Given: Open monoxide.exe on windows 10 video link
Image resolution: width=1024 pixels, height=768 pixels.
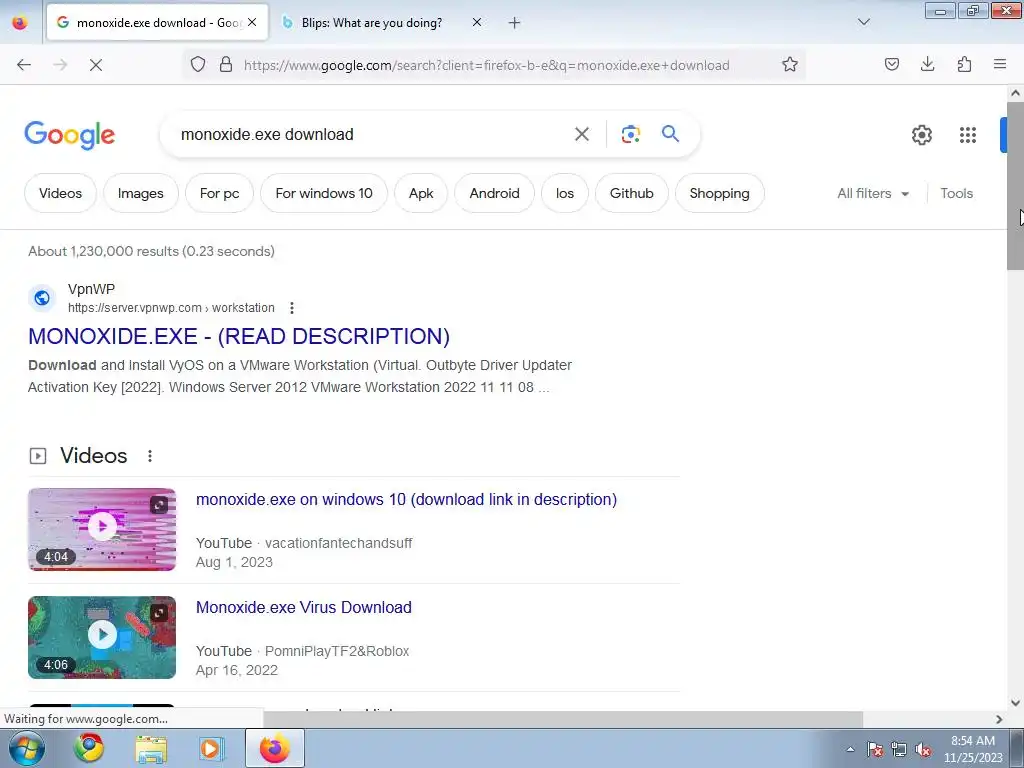Looking at the screenshot, I should click(x=406, y=500).
